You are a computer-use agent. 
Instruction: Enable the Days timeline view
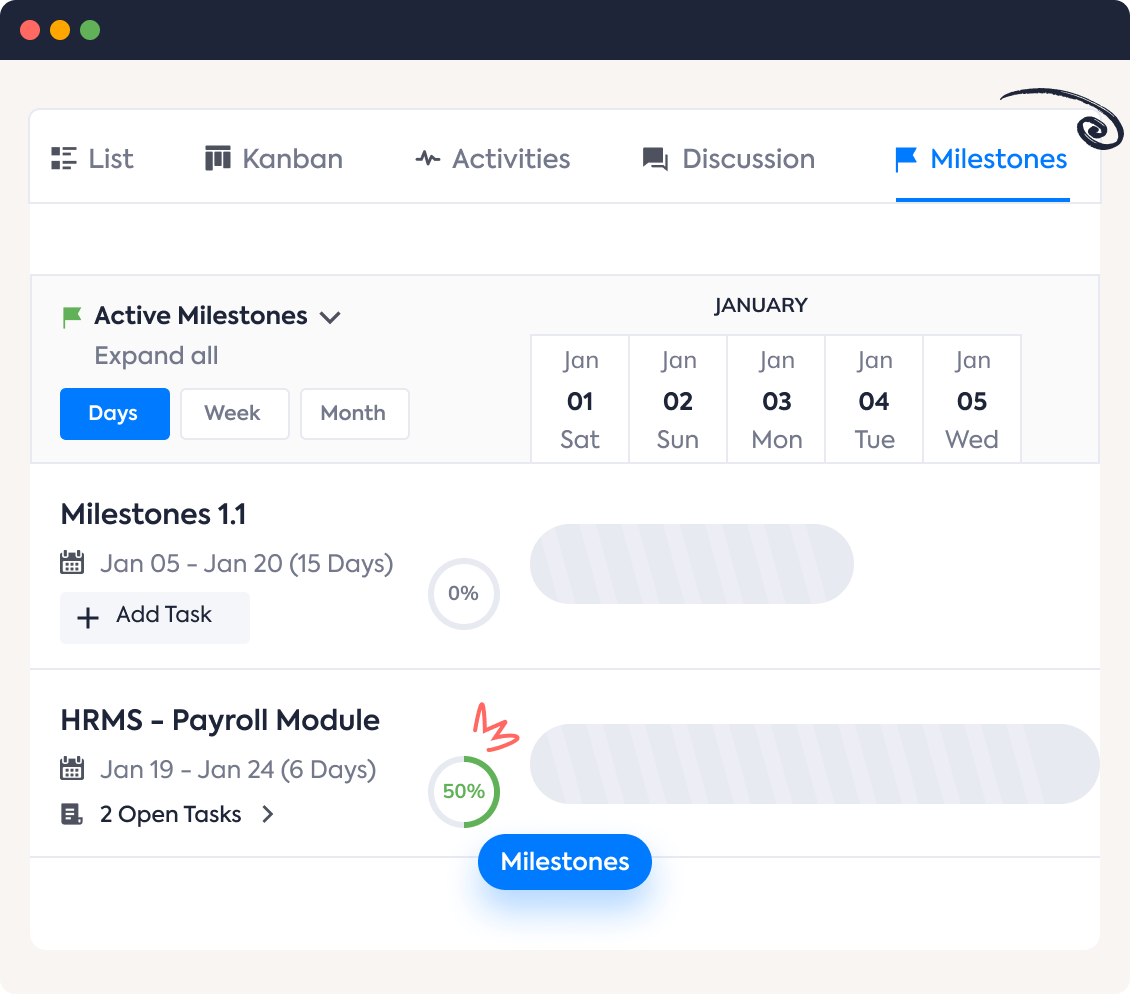[x=114, y=413]
